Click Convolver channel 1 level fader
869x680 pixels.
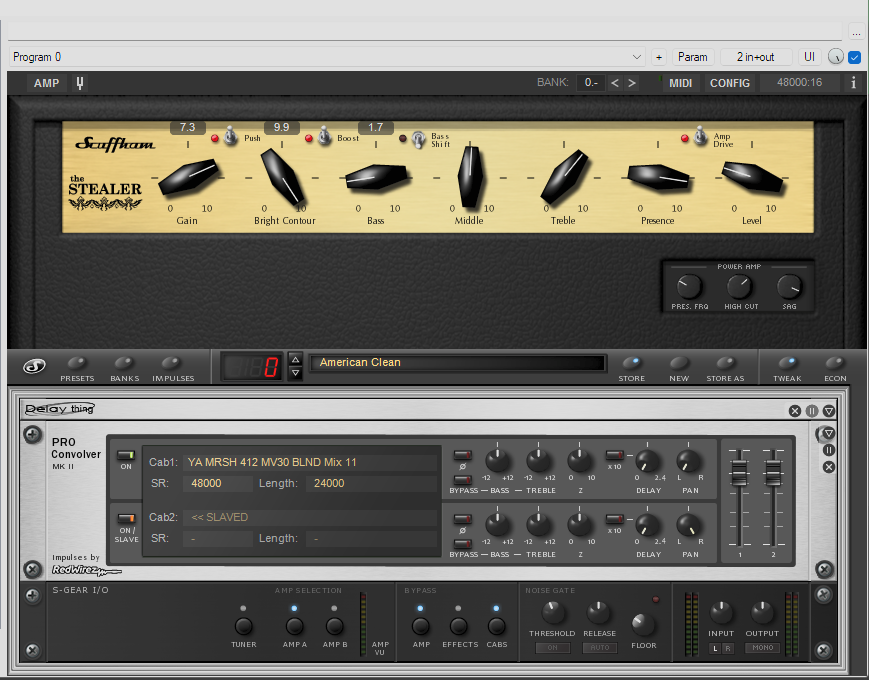pos(739,472)
